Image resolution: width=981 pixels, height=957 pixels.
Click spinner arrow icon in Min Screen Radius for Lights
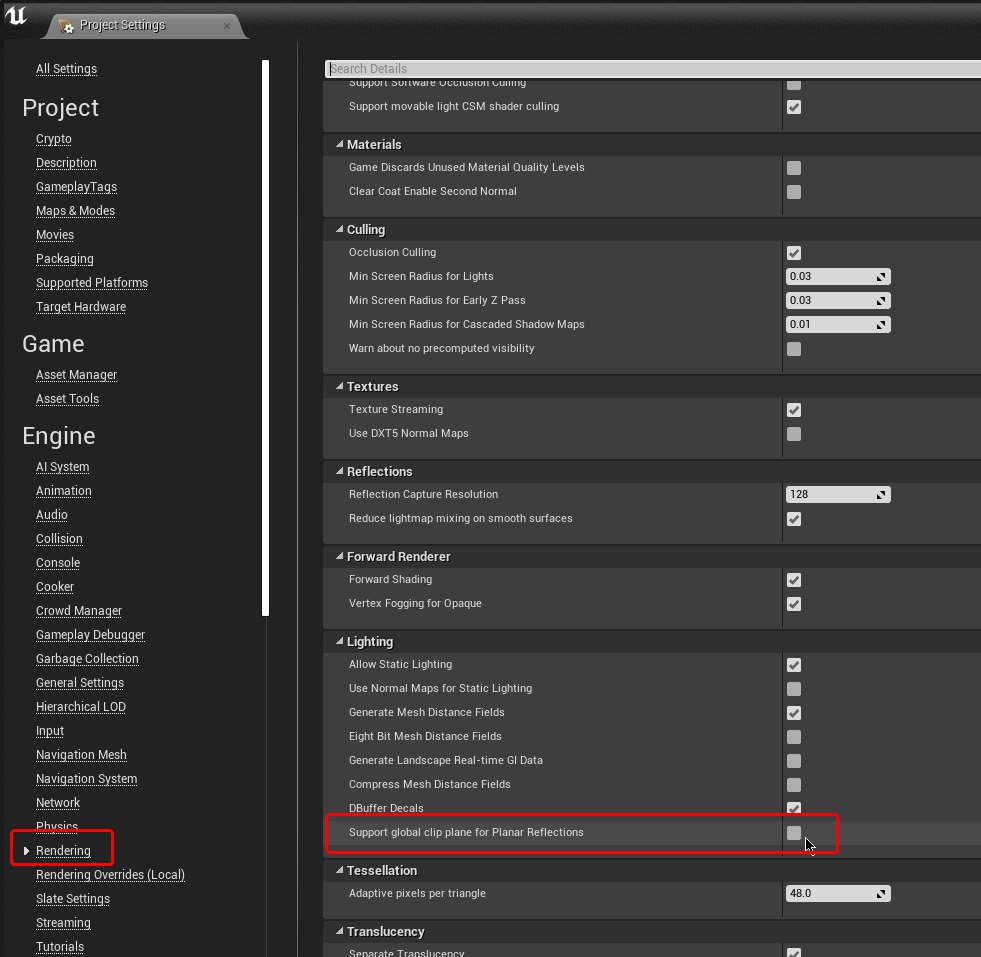coord(881,277)
